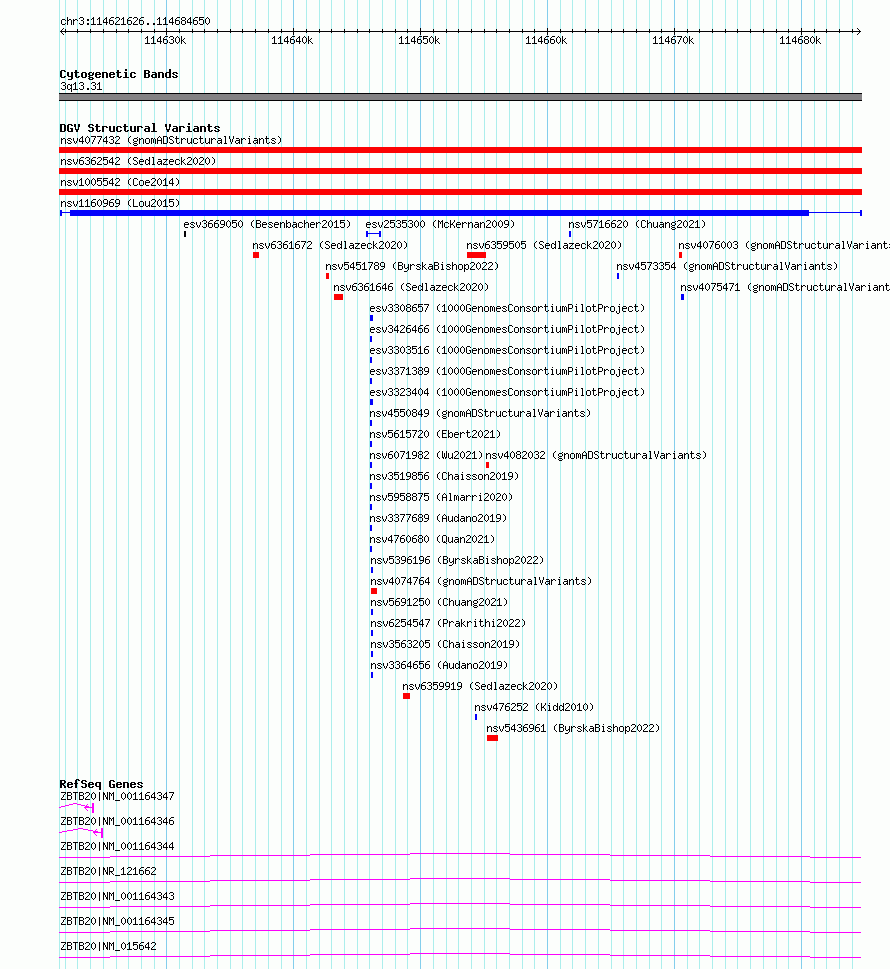Click the Cytogenetic Bands track heading
The image size is (890, 969).
(119, 74)
